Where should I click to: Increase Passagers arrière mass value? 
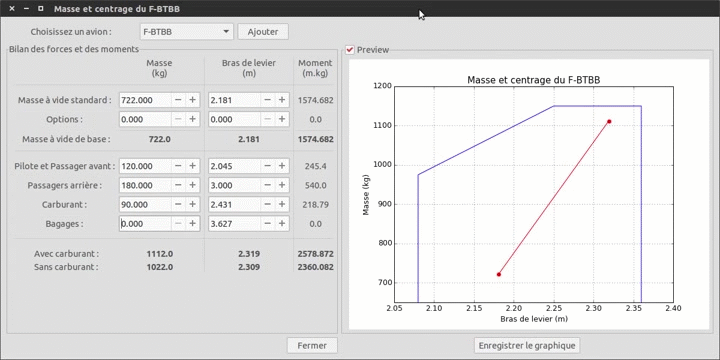tap(192, 186)
